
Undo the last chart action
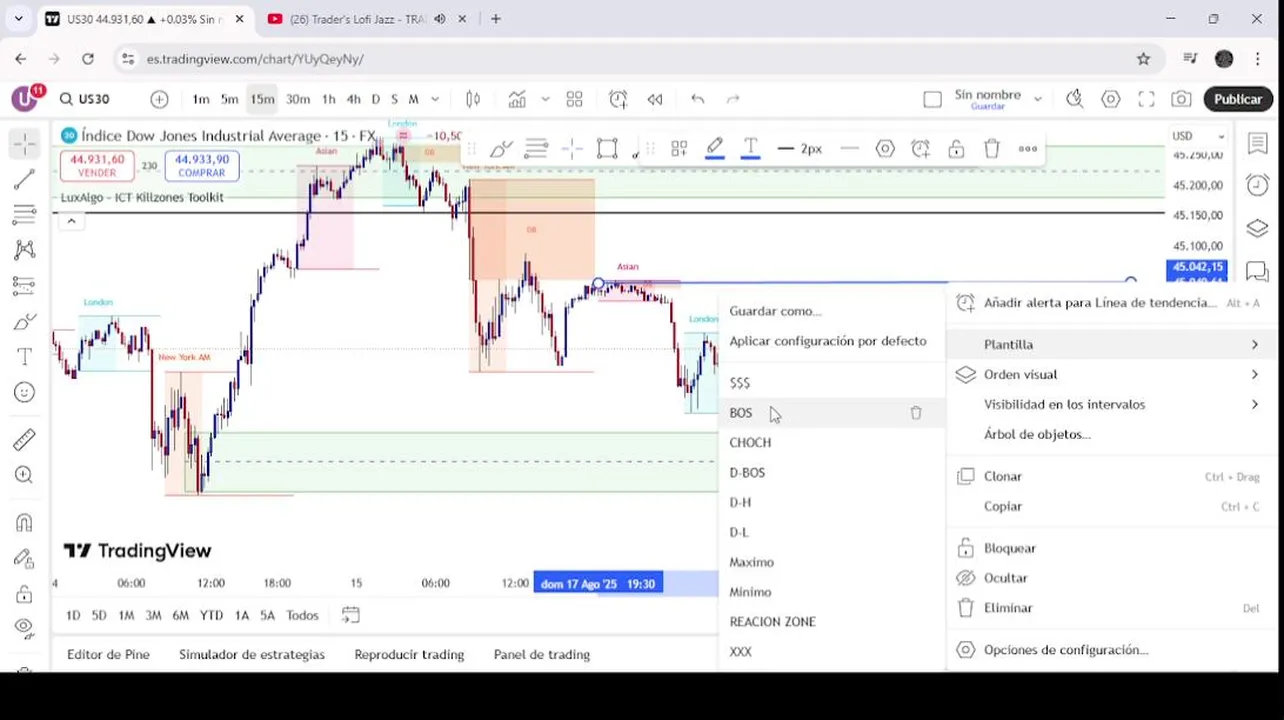click(x=698, y=99)
